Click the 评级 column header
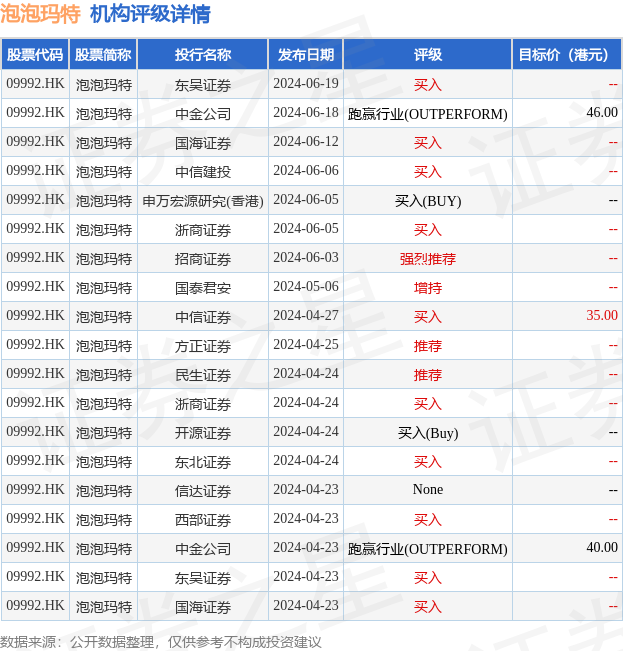This screenshot has width=623, height=651. coord(428,55)
